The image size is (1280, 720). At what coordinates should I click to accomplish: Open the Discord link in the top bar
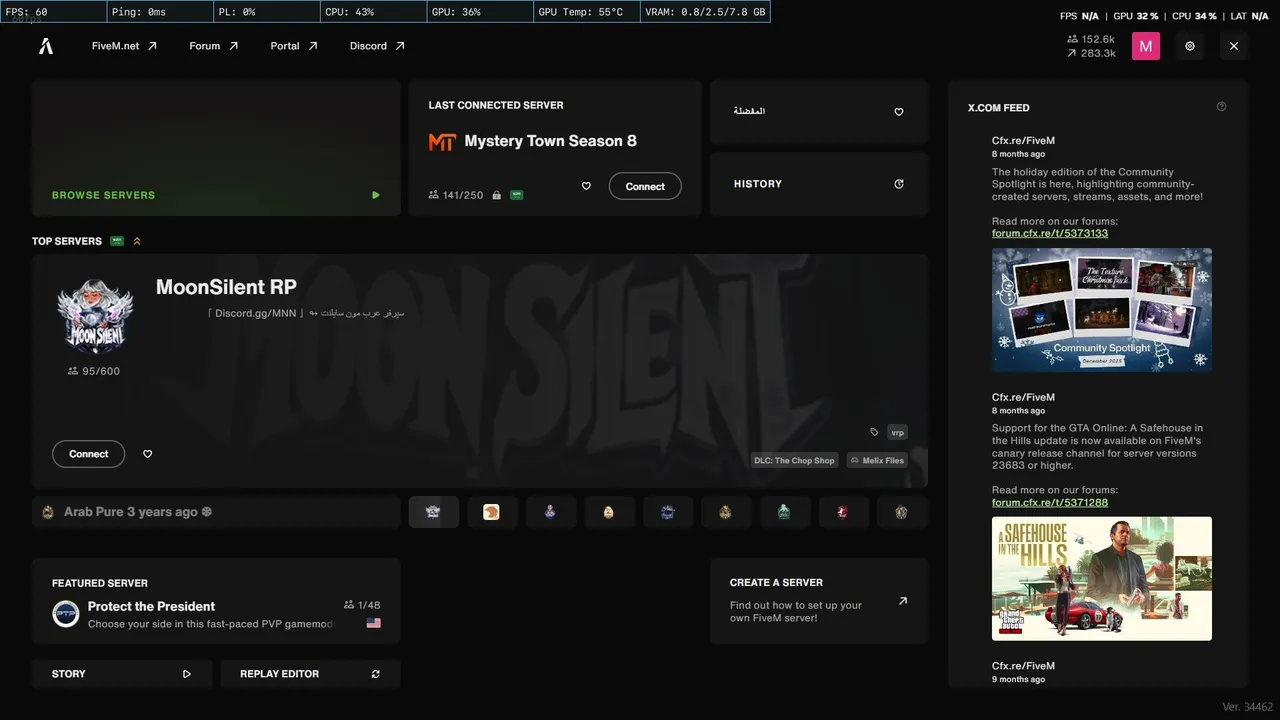click(x=377, y=46)
